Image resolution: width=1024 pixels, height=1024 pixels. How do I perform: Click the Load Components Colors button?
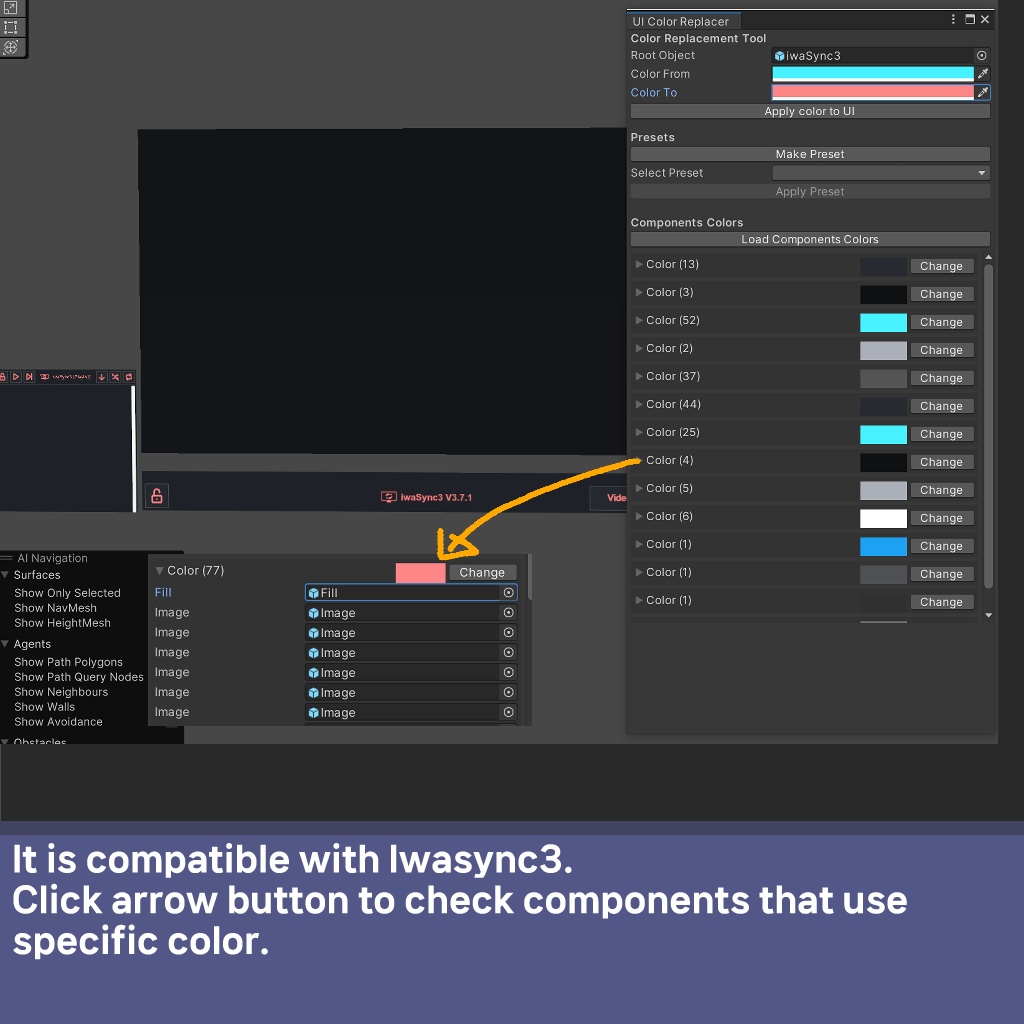tap(809, 239)
